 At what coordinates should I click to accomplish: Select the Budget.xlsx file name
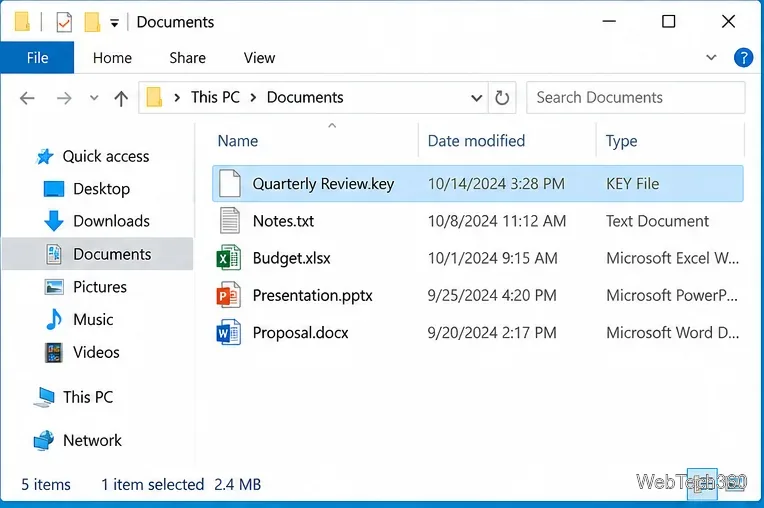[x=291, y=258]
